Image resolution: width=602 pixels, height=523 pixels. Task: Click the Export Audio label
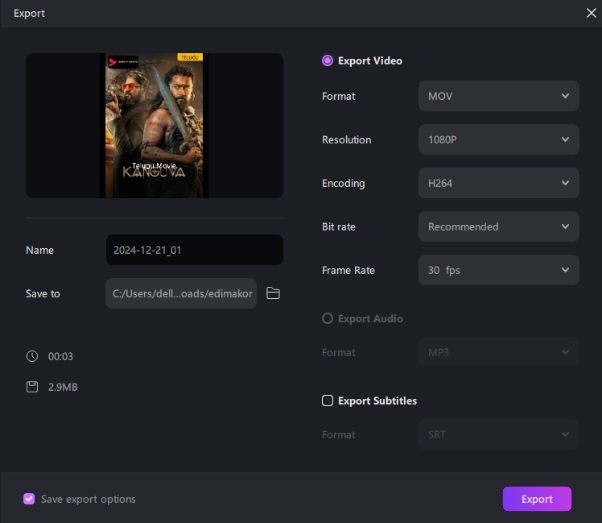(370, 319)
